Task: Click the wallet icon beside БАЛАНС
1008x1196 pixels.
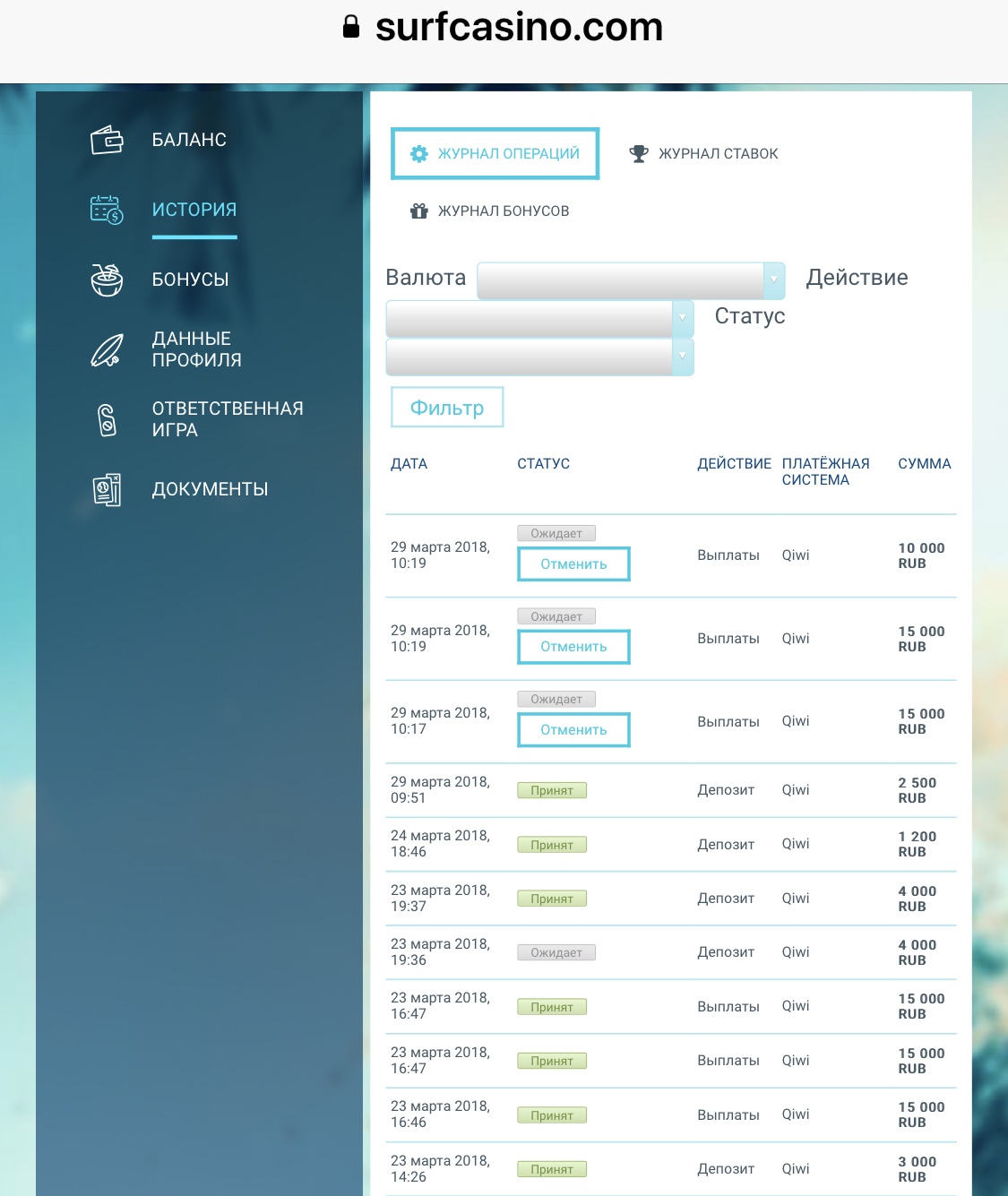Action: [107, 140]
